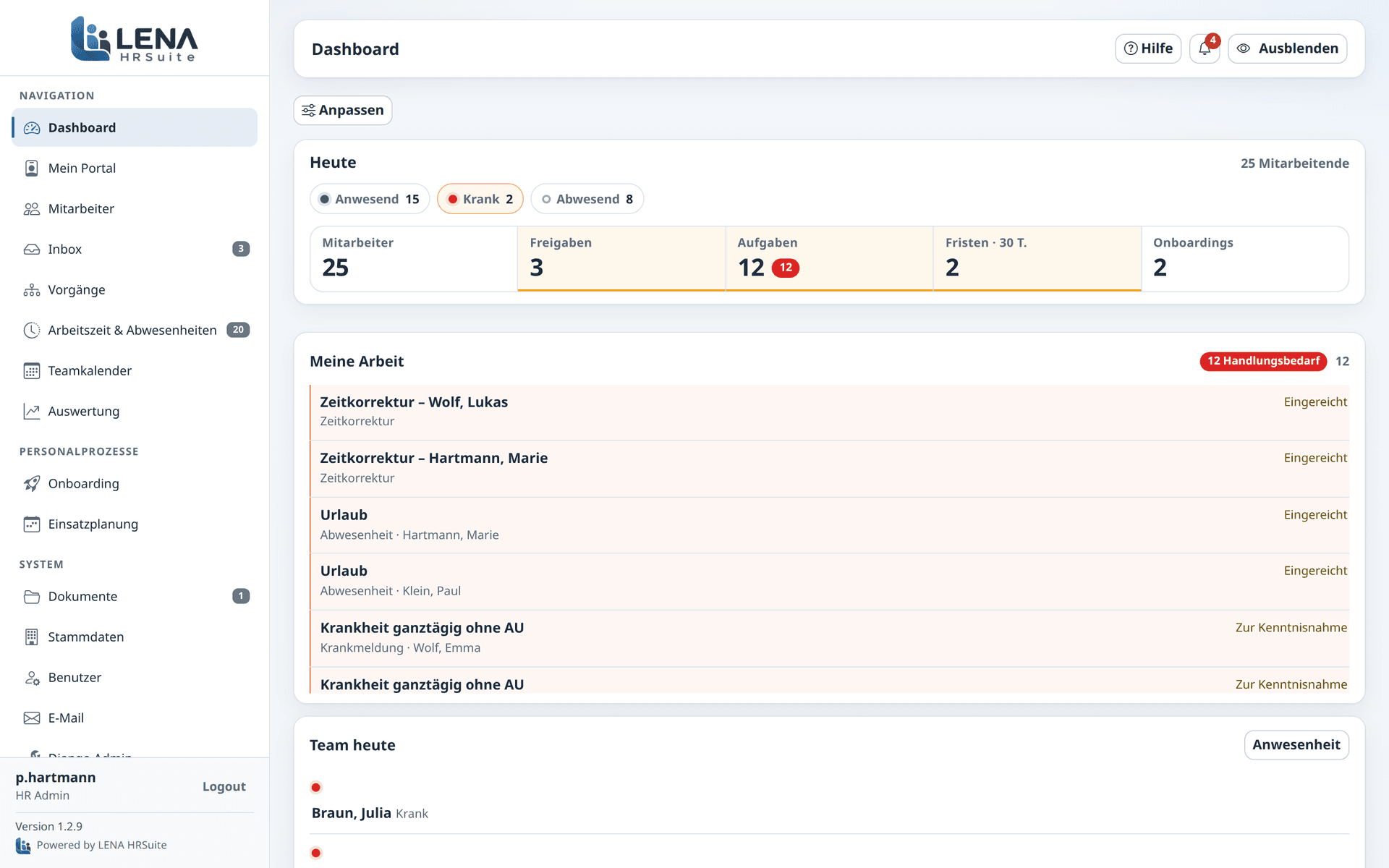Log out via the Logout link
Viewport: 1389px width, 868px height.
point(224,787)
